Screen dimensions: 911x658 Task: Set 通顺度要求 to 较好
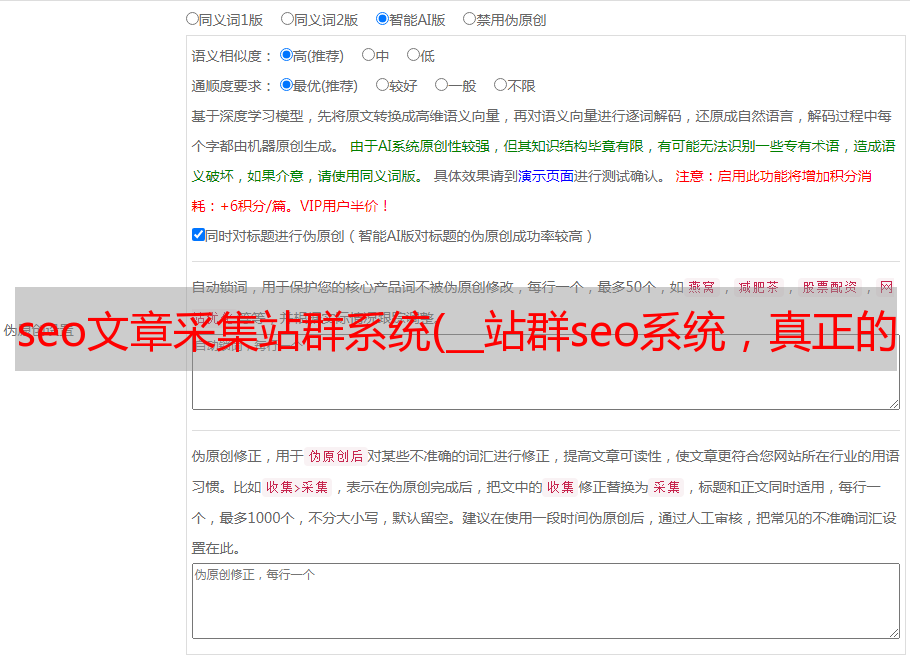(382, 85)
